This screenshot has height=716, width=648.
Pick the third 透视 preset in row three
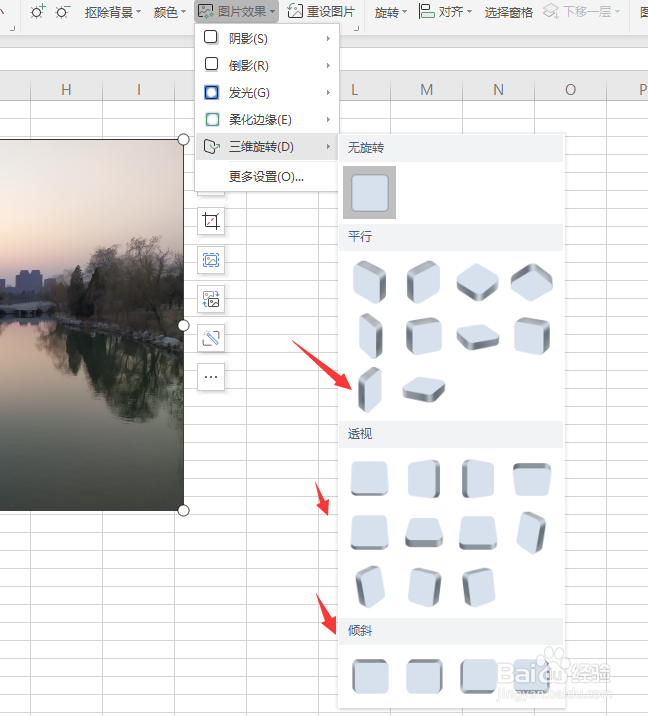click(479, 587)
